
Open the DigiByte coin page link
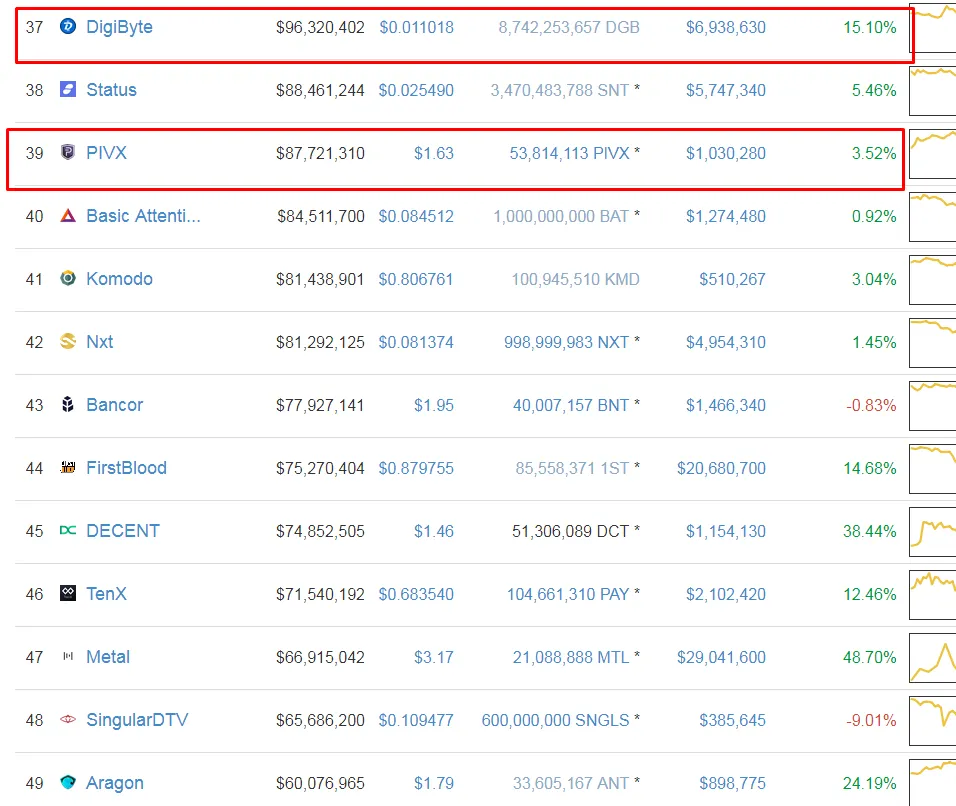click(x=120, y=27)
